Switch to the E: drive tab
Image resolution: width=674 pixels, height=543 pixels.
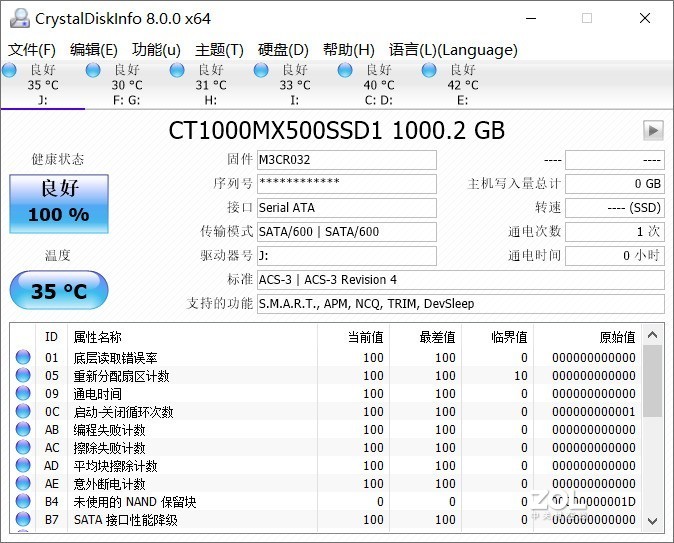tap(463, 85)
